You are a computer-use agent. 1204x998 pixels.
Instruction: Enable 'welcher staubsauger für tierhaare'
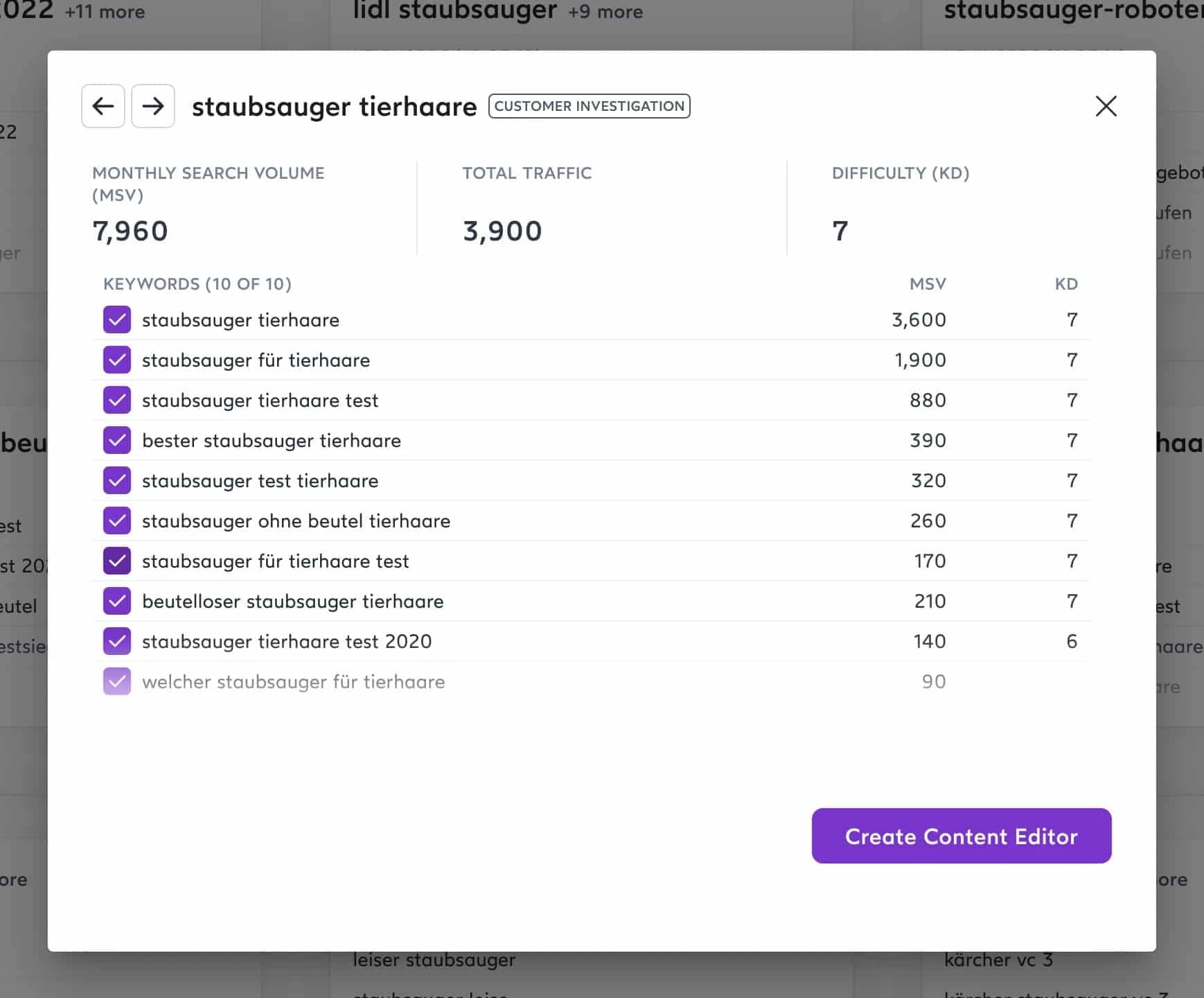(x=117, y=681)
